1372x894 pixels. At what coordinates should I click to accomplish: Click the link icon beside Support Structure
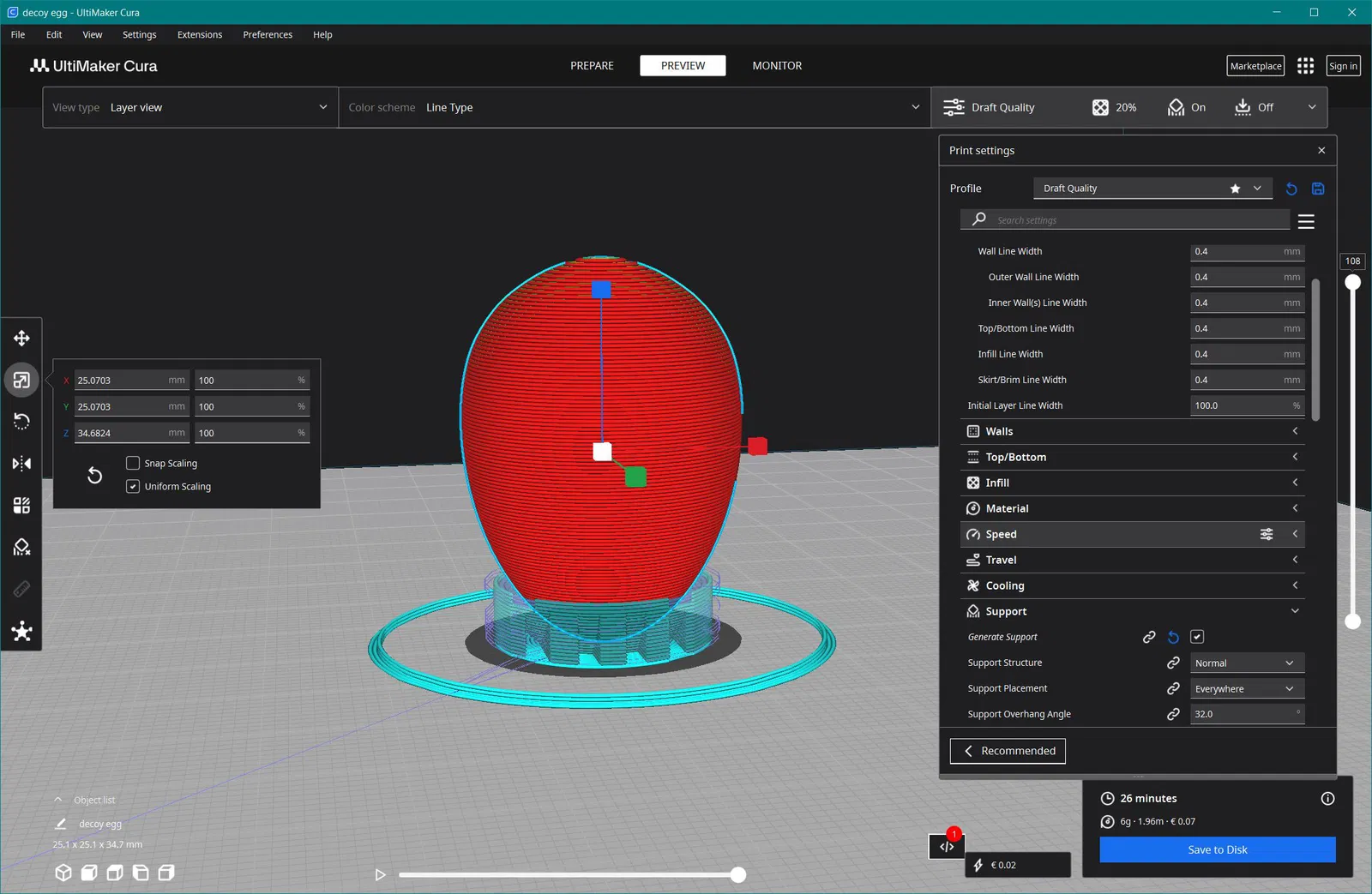[x=1173, y=663]
